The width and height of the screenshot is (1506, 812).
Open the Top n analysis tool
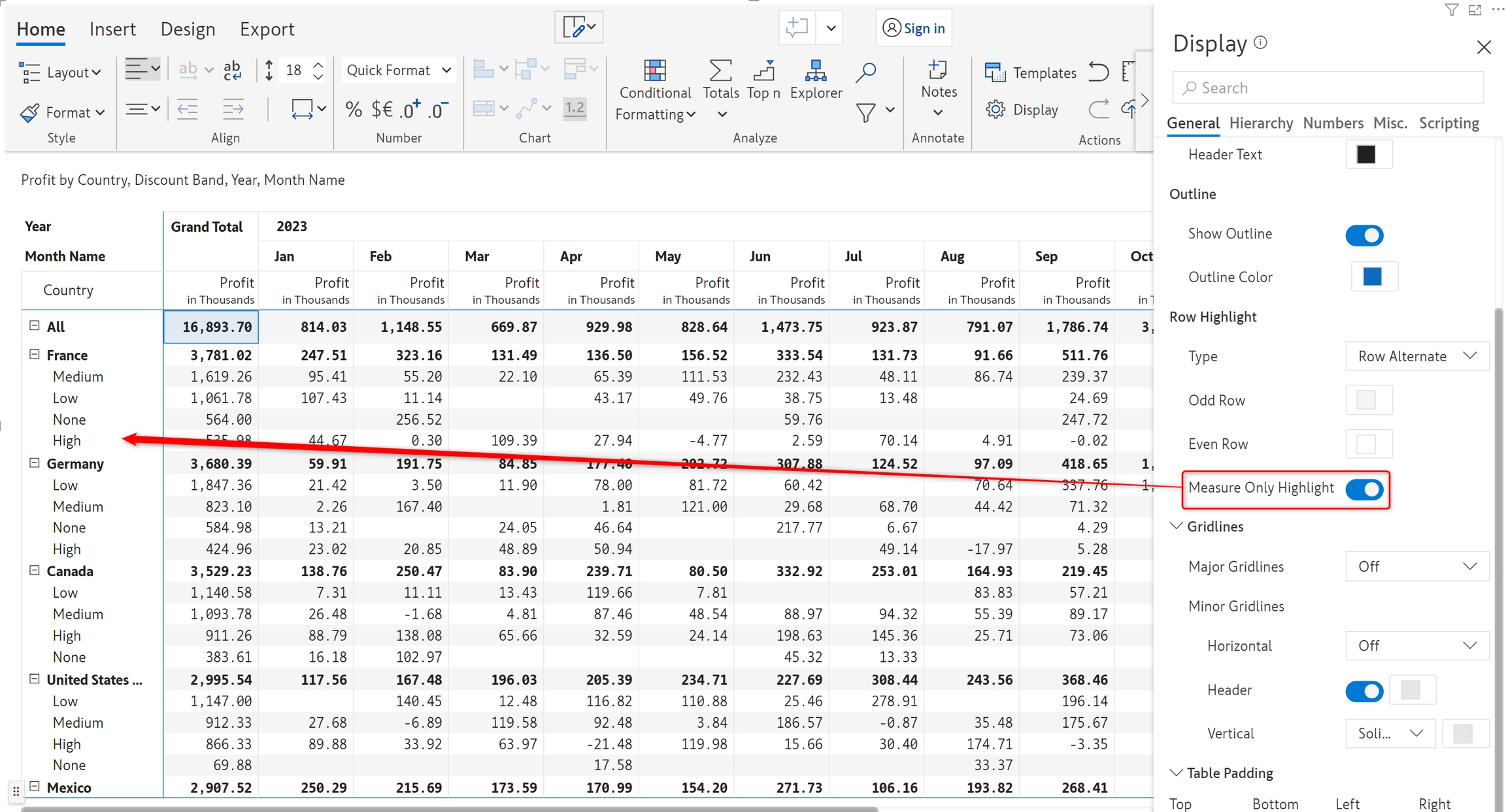coord(763,72)
